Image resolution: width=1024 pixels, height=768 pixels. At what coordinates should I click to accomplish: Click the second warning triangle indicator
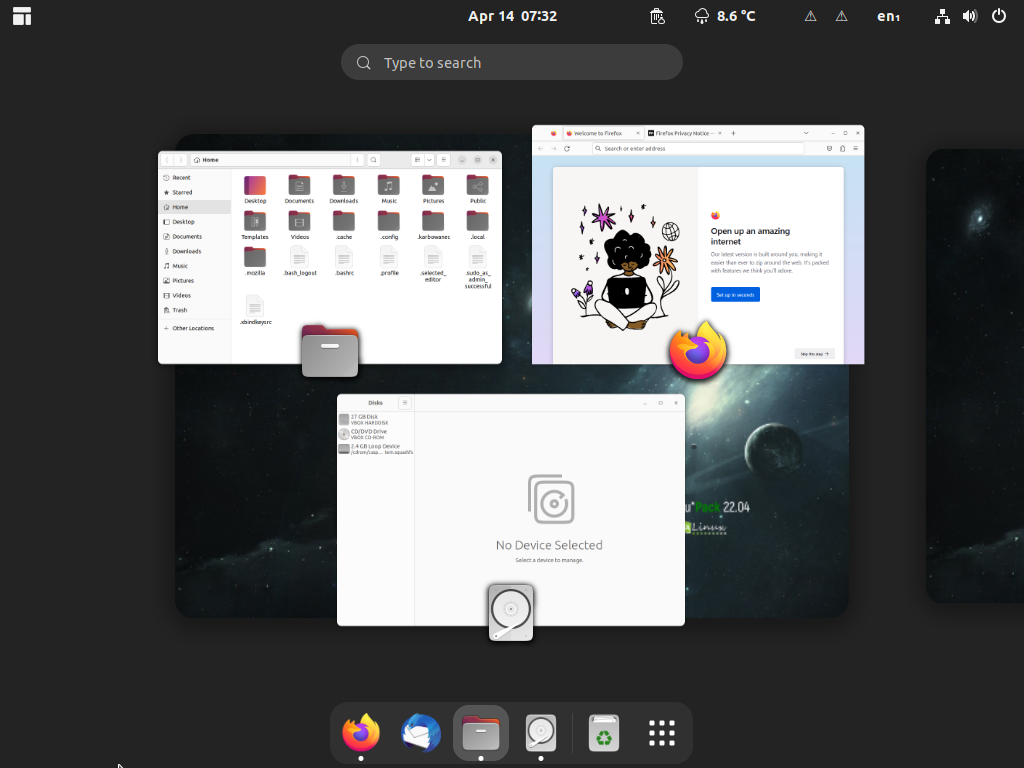pos(842,16)
